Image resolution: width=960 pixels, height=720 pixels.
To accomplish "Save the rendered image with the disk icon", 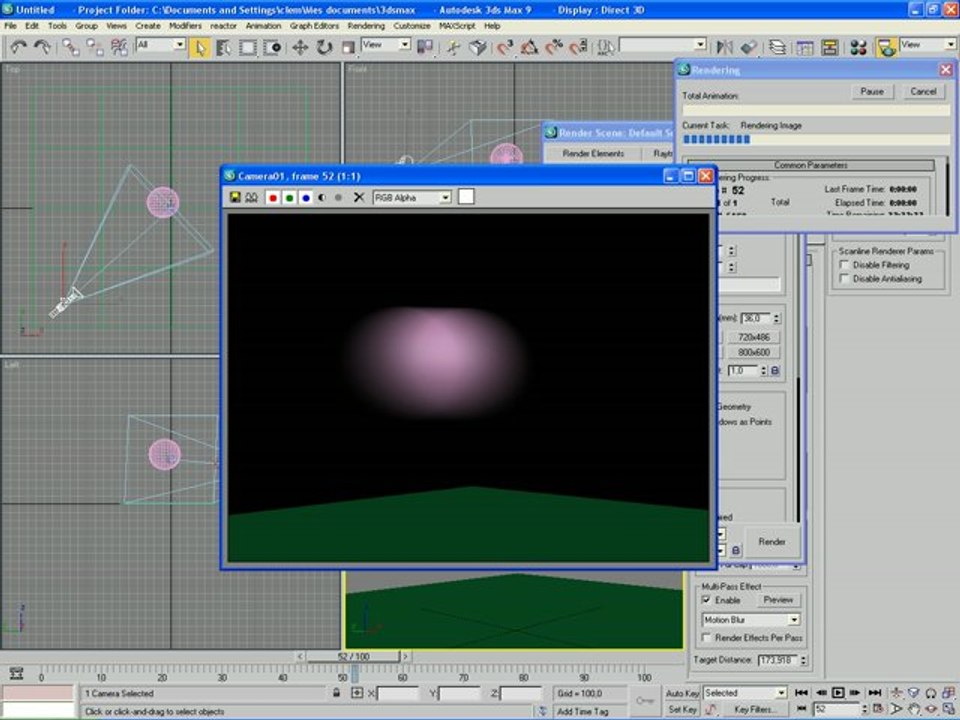I will click(235, 198).
